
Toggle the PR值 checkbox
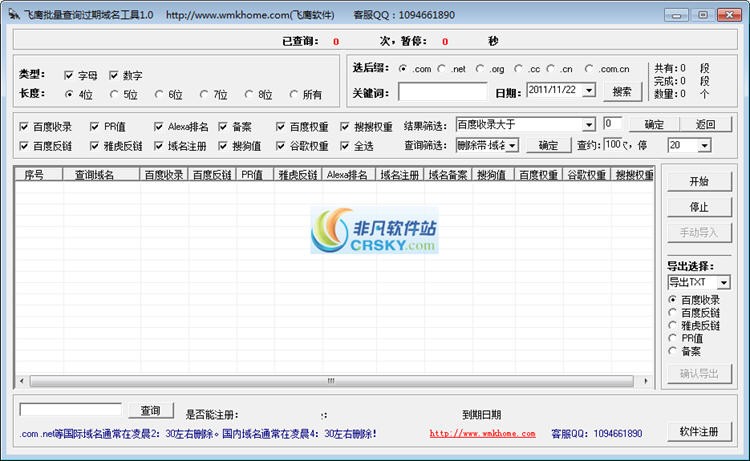[94, 127]
